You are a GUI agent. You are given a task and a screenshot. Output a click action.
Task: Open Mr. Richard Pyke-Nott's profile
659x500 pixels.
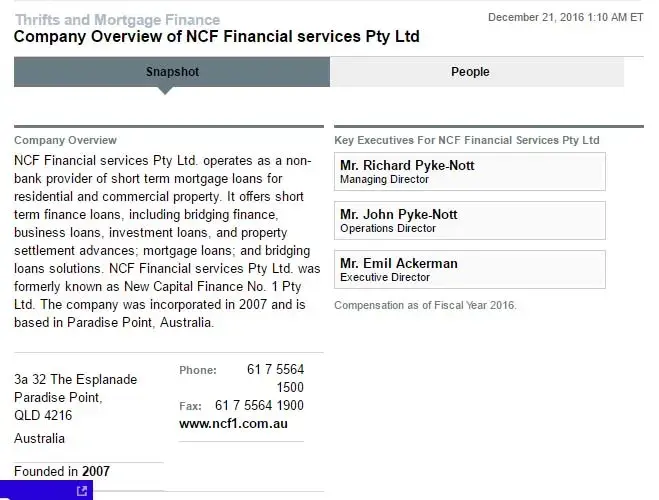(407, 165)
